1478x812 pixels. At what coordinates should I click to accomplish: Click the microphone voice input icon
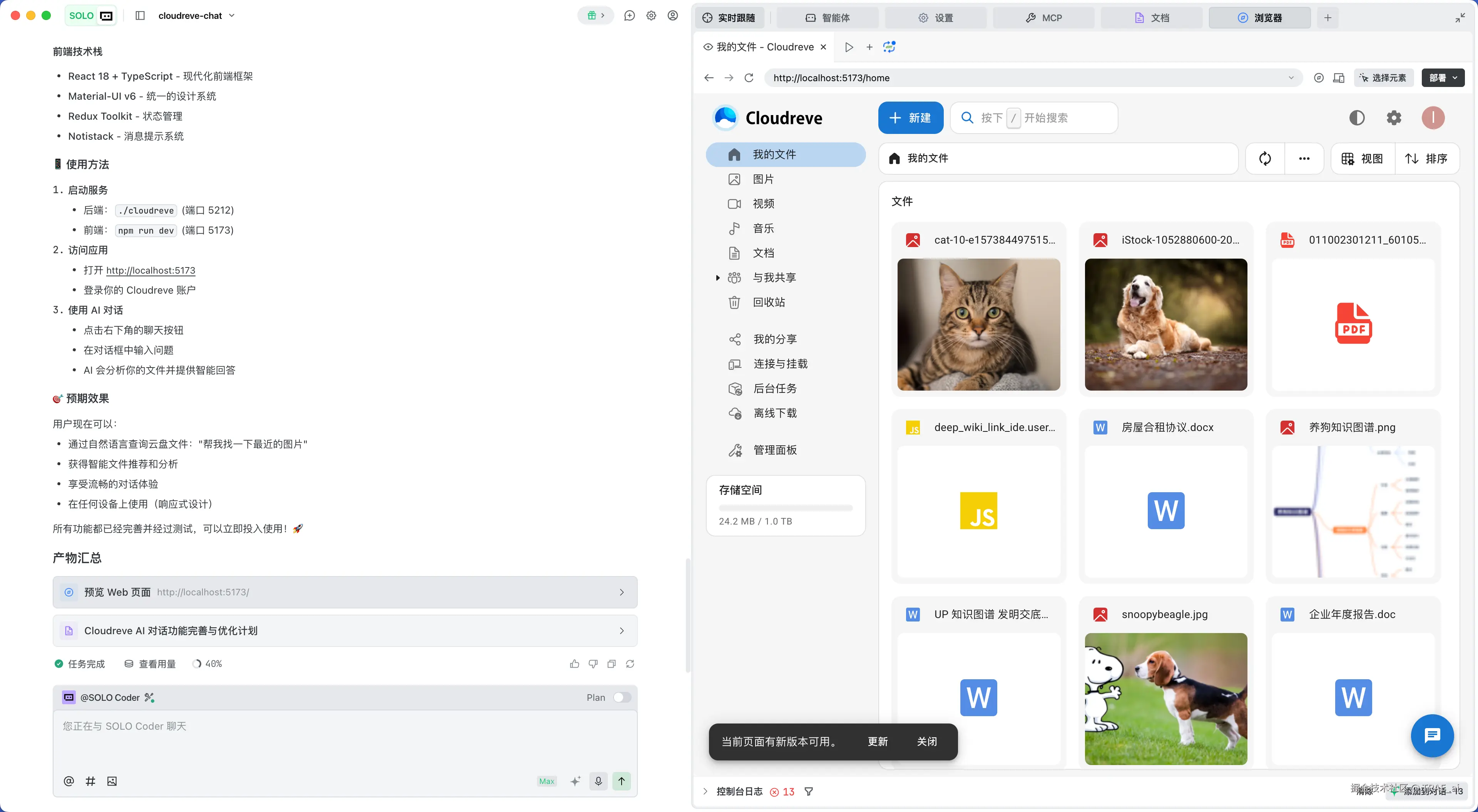[x=598, y=781]
